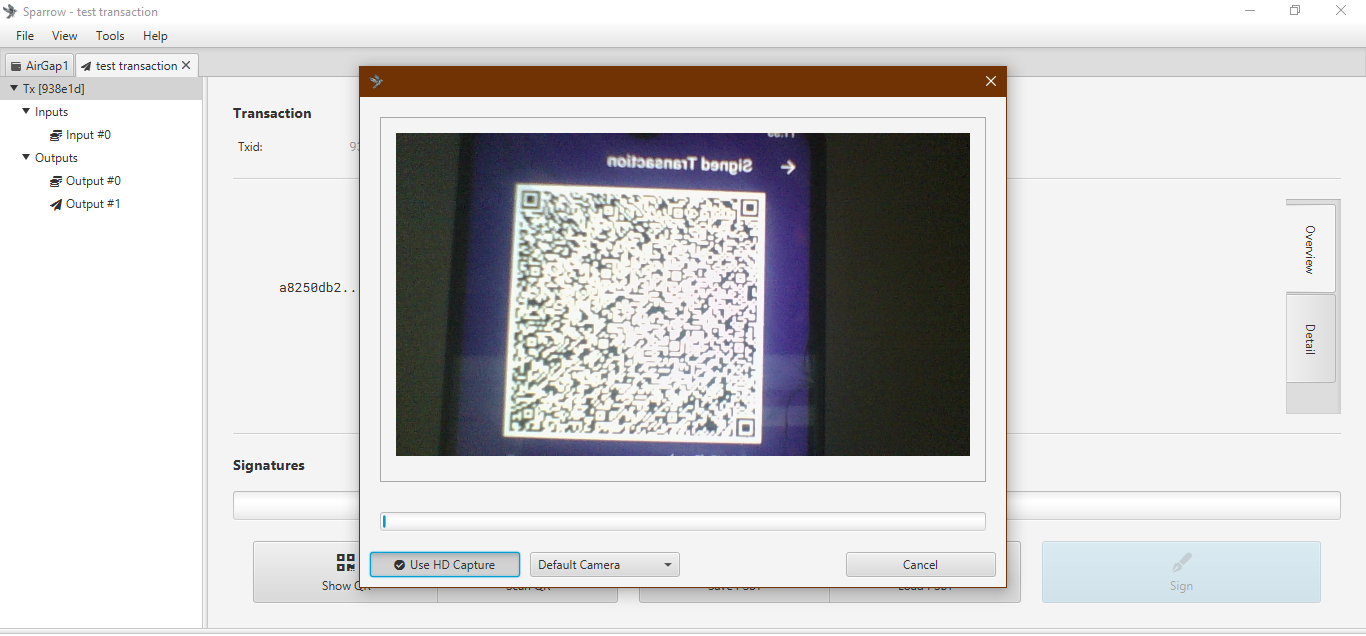Click the wallet icon on AirGap1 tab
Screen dimensions: 1366x636
[x=16, y=66]
